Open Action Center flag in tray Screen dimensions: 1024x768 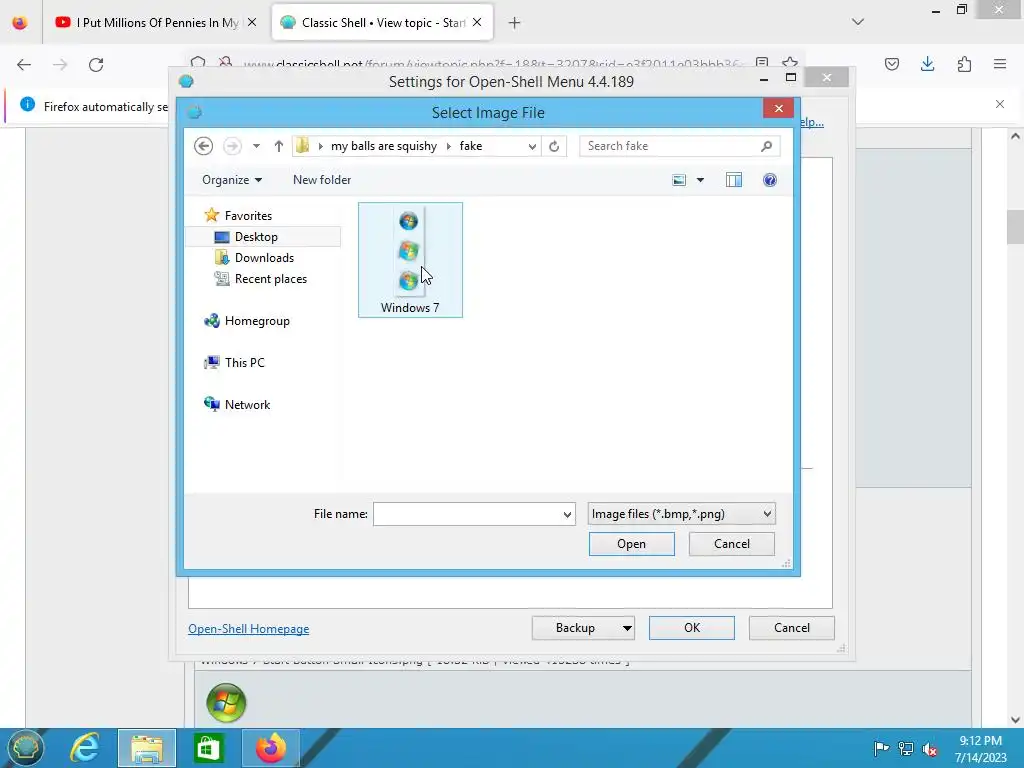click(881, 749)
